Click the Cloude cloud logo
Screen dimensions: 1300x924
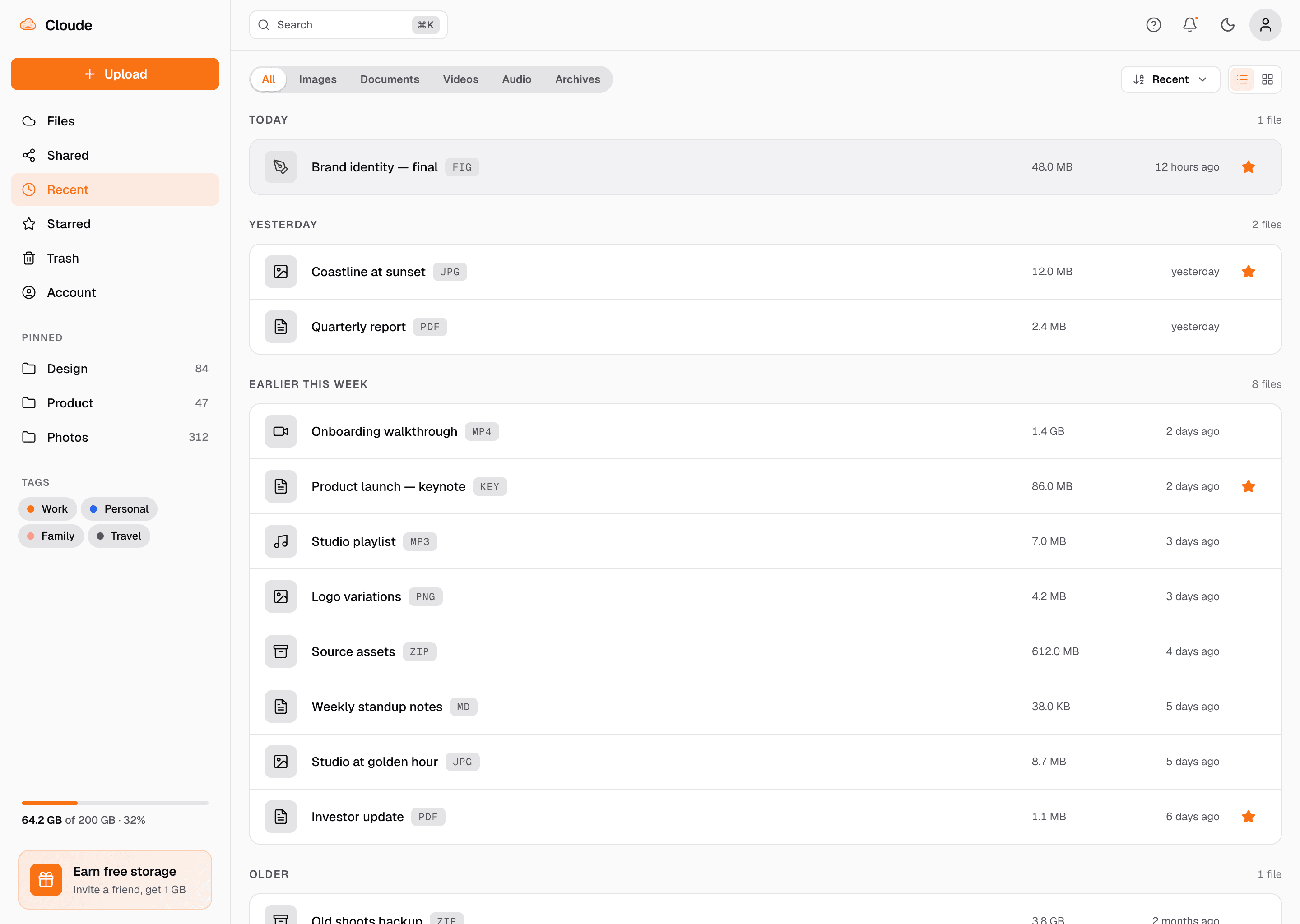click(28, 25)
